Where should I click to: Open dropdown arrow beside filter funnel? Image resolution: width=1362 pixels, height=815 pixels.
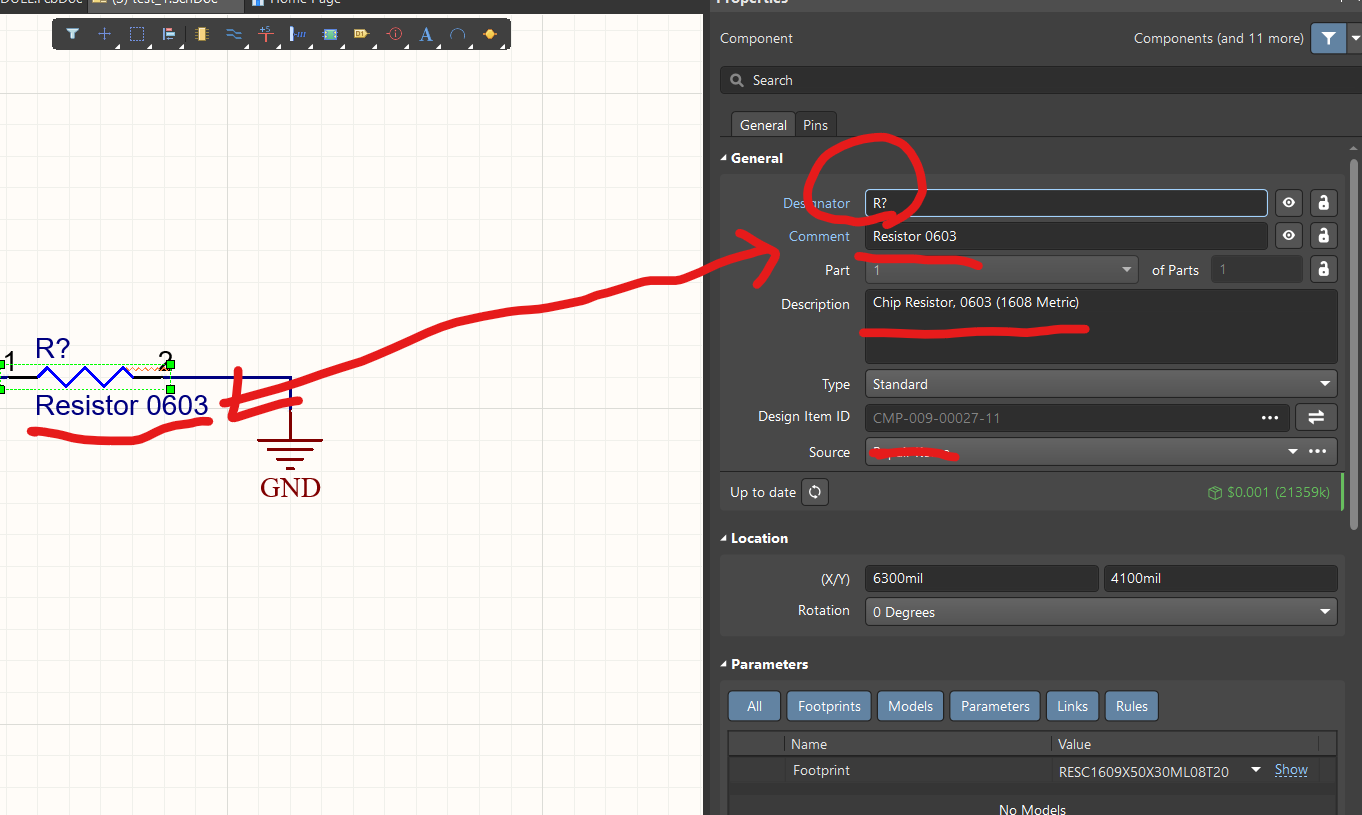tap(1355, 39)
